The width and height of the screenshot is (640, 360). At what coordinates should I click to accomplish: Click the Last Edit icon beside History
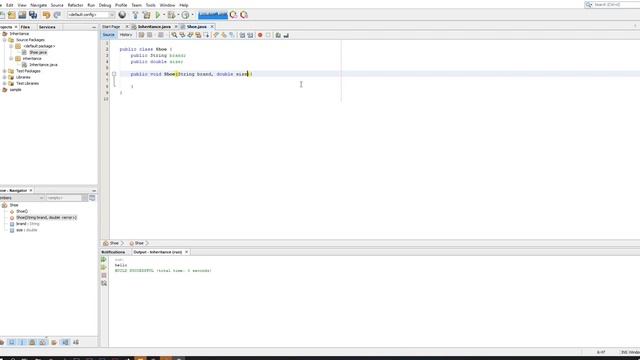(141, 35)
